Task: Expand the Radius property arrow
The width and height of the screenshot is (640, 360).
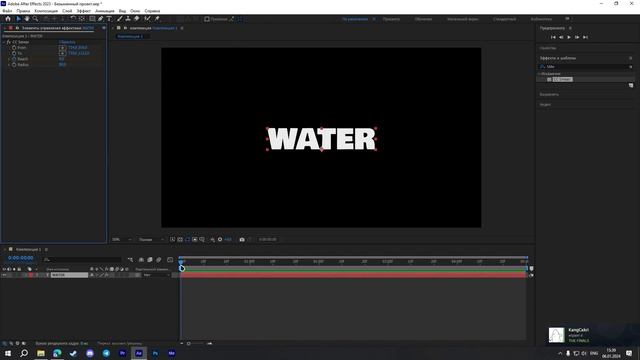Action: 9,65
